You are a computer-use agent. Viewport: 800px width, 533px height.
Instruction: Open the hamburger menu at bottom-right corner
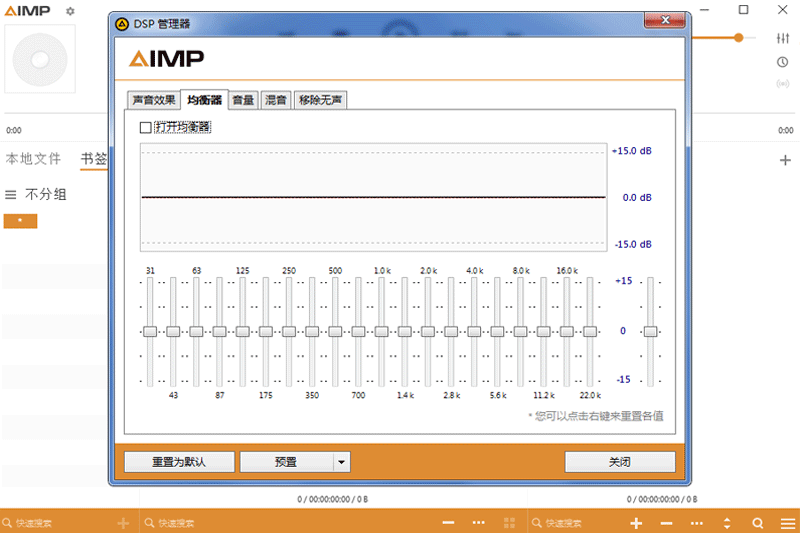[x=785, y=523]
